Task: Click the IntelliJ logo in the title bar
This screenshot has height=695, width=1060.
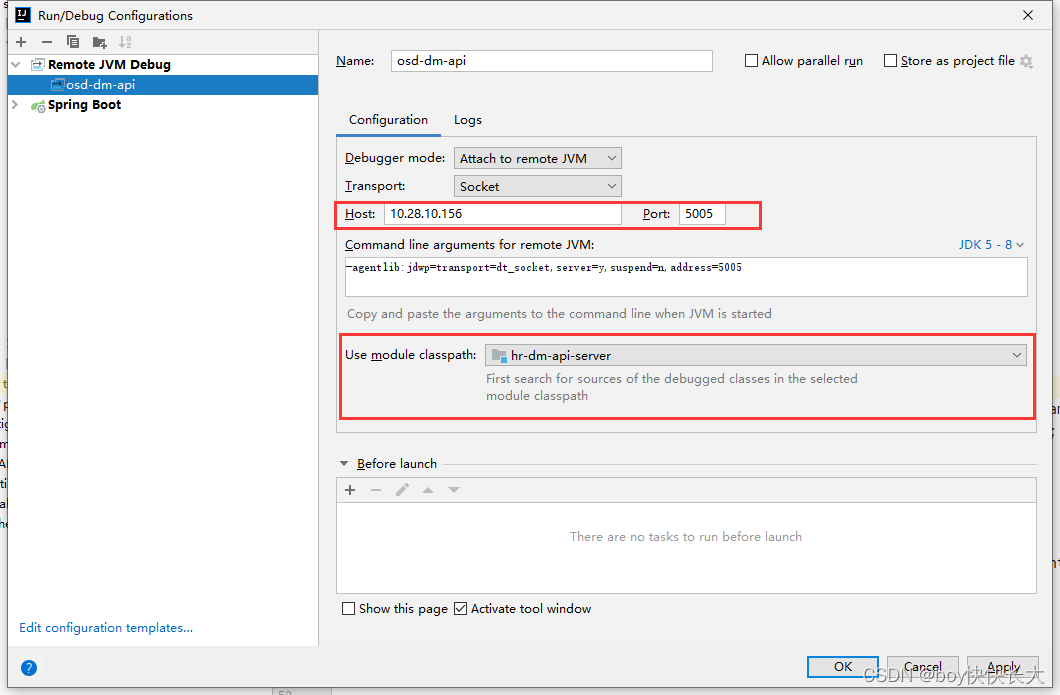Action: pyautogui.click(x=23, y=15)
